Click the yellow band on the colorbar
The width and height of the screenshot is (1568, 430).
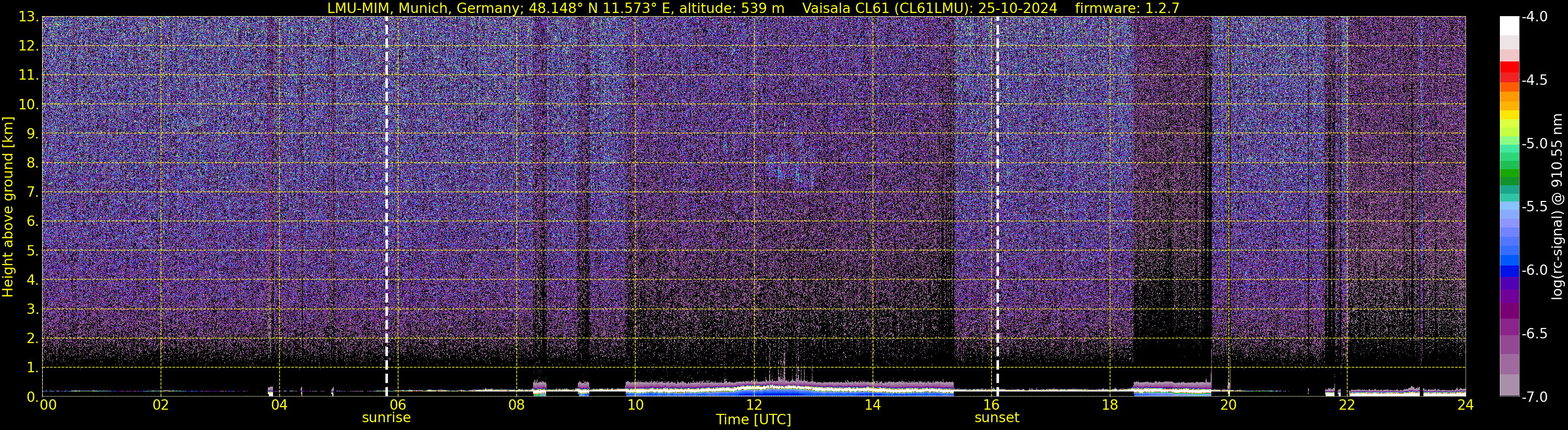(1509, 115)
